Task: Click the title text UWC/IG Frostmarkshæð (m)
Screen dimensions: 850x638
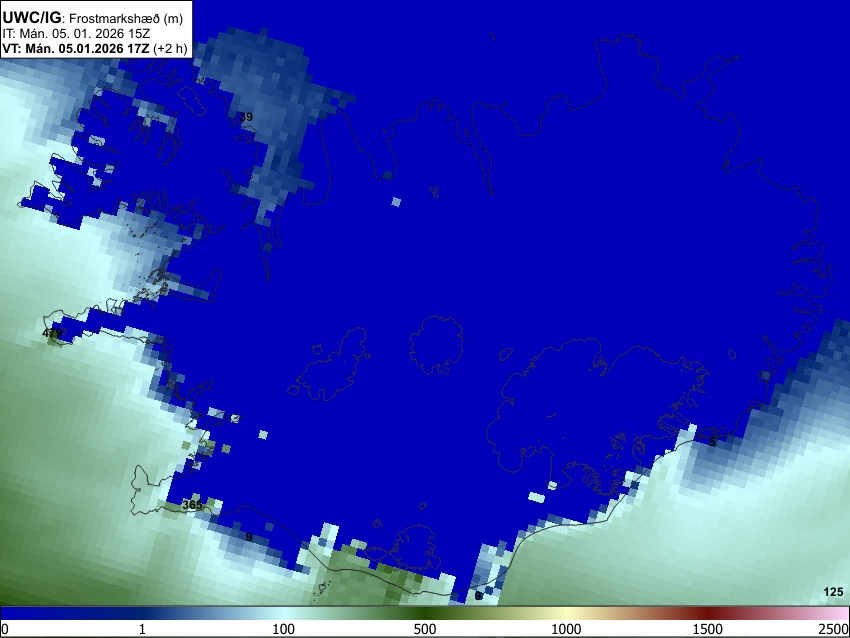Action: point(93,18)
